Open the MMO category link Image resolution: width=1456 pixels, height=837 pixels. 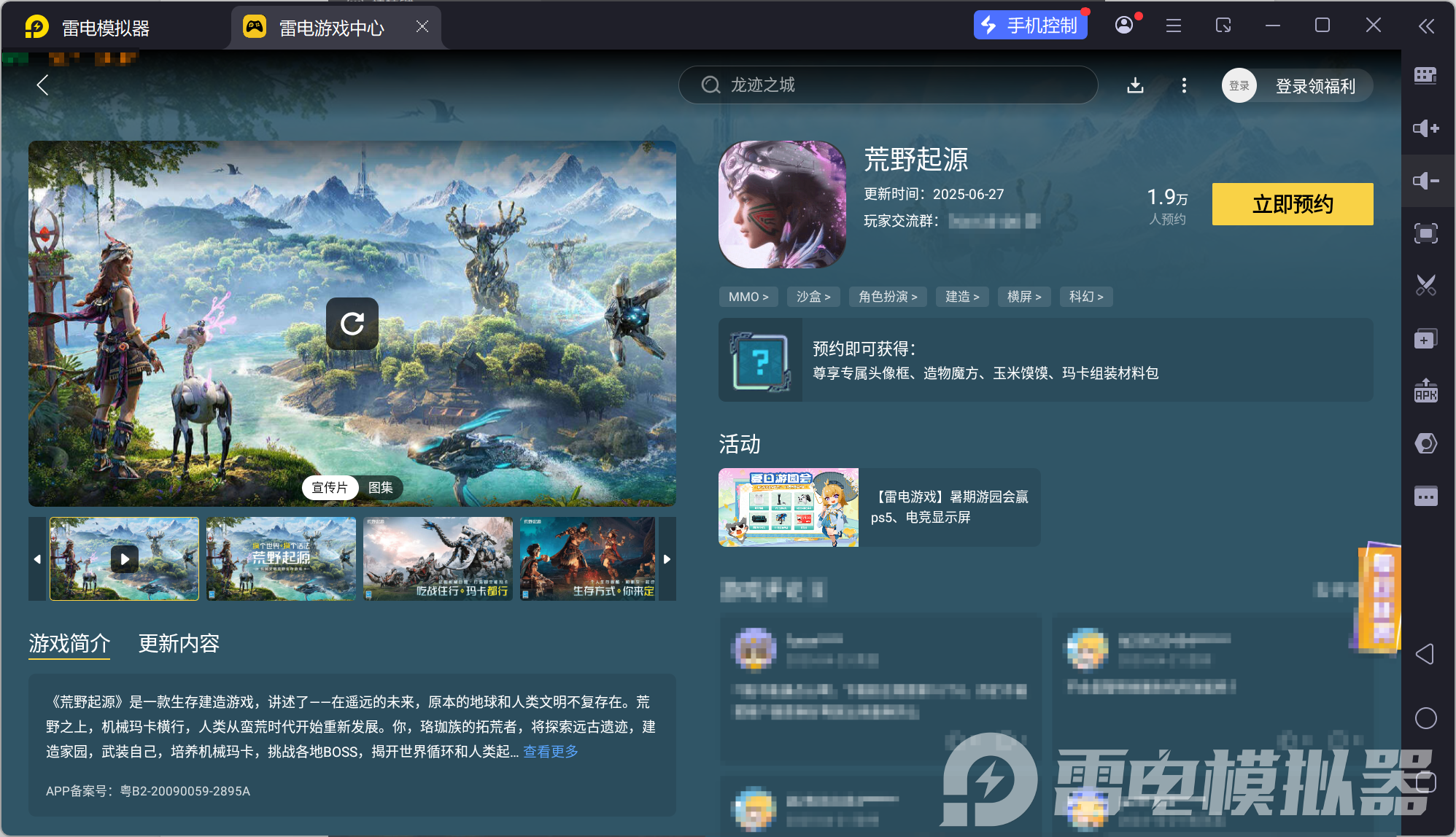pos(748,297)
